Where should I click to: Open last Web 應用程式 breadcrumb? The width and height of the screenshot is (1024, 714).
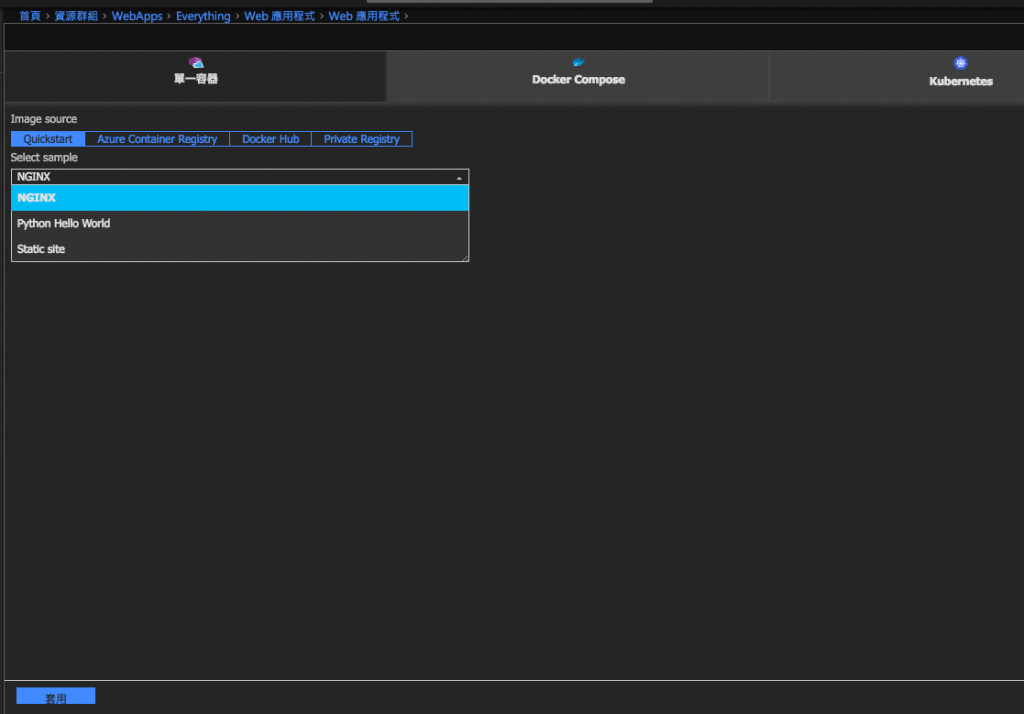pos(364,16)
